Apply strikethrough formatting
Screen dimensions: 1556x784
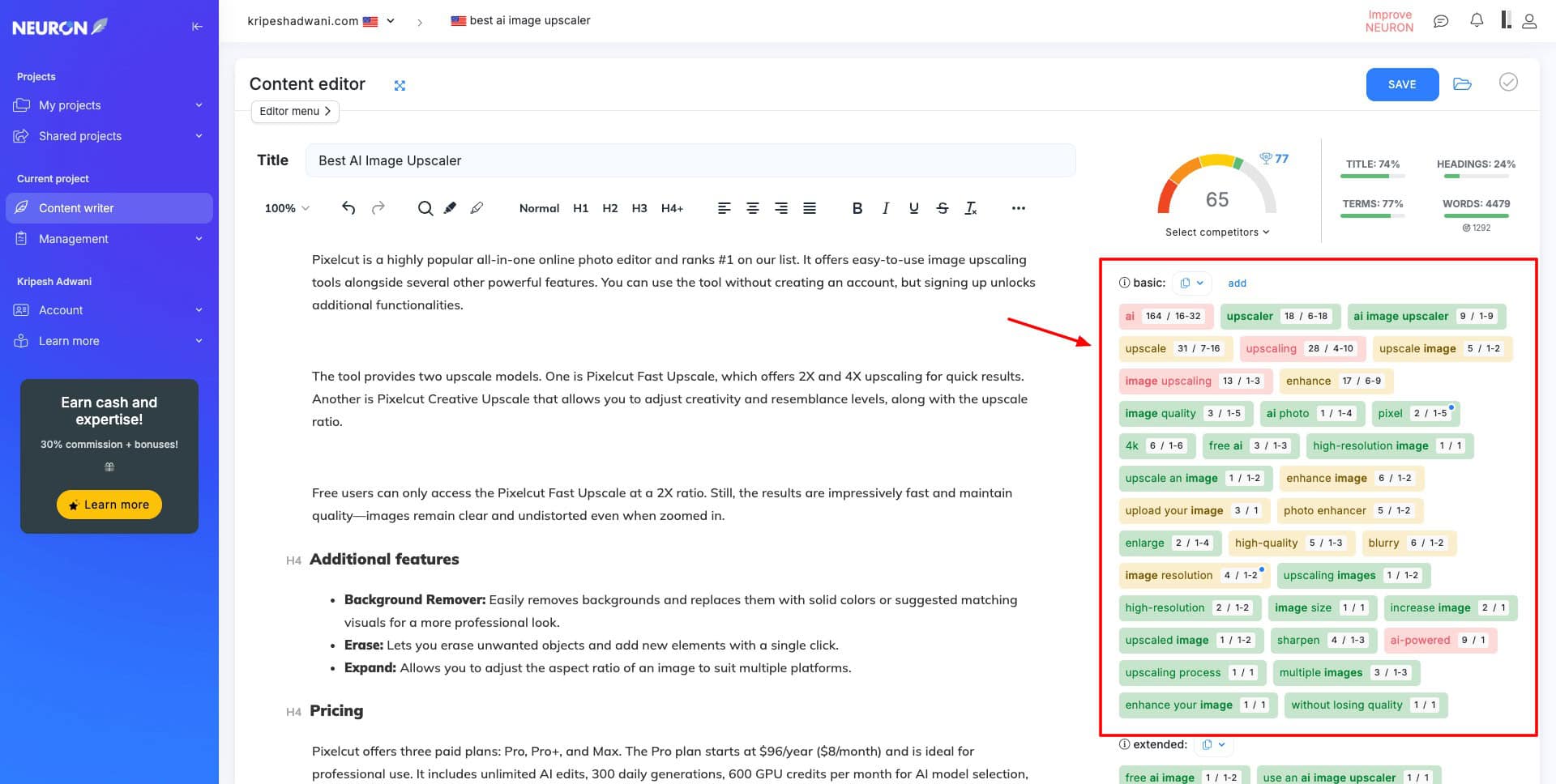coord(942,208)
